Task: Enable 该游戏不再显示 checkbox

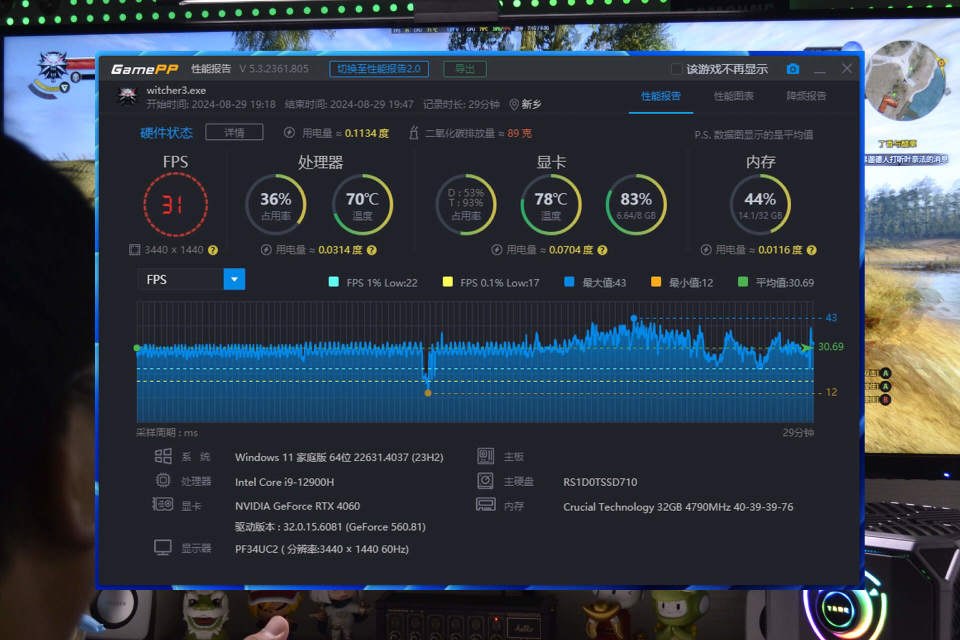Action: (x=677, y=69)
